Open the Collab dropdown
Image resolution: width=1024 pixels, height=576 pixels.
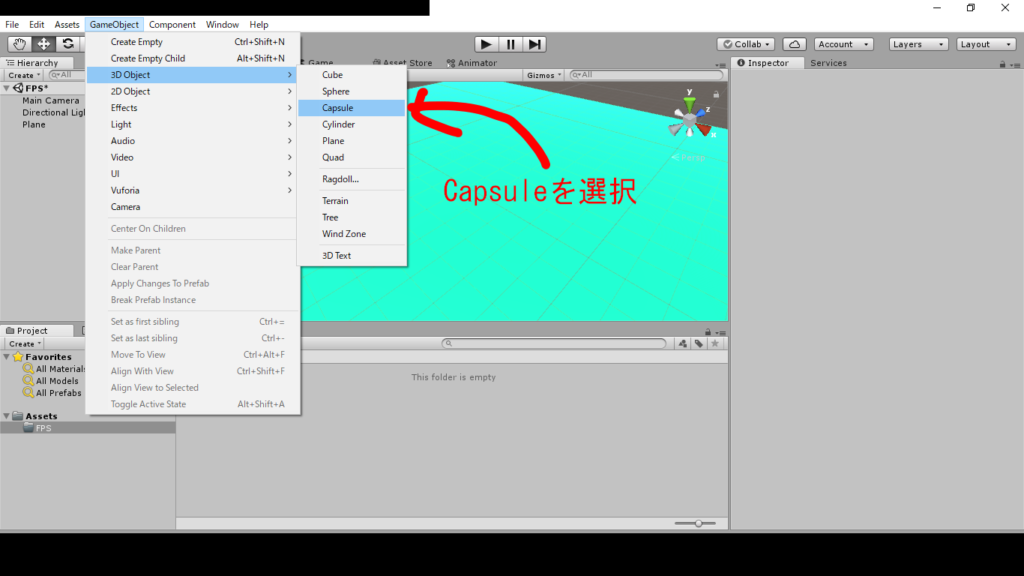coord(746,44)
